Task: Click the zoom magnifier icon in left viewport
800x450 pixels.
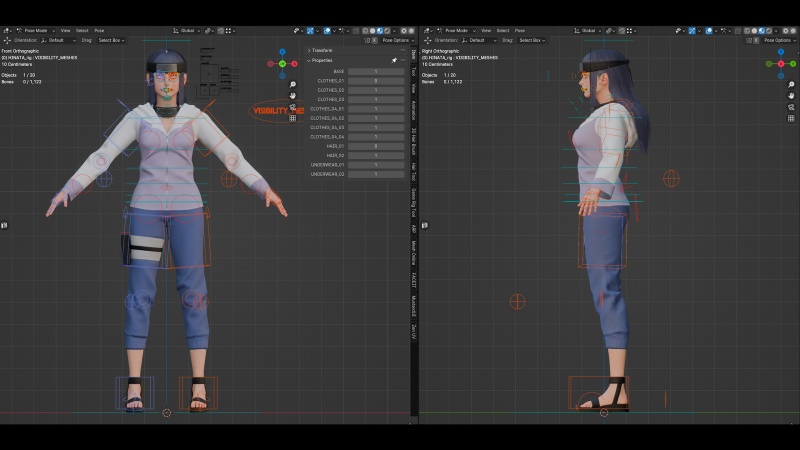Action: 292,85
